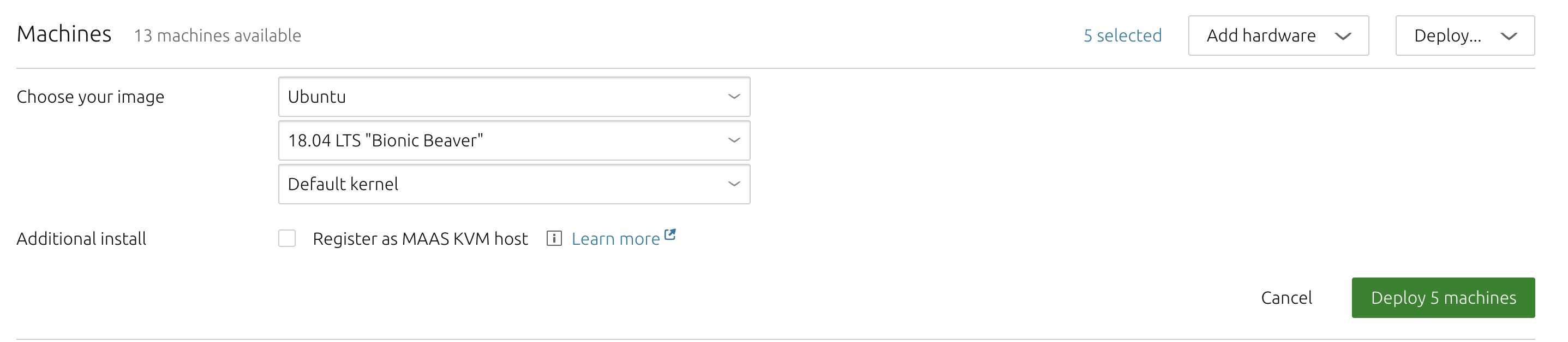Image resolution: width=1568 pixels, height=342 pixels.
Task: Follow the Learn more link
Action: click(615, 239)
